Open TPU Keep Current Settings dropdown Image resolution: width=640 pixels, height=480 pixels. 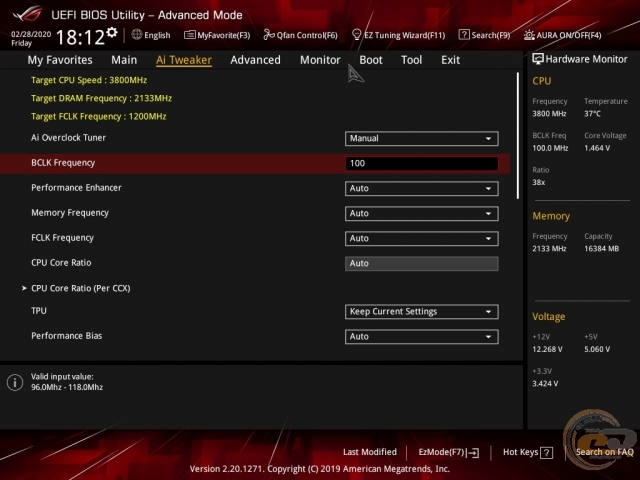pos(421,312)
